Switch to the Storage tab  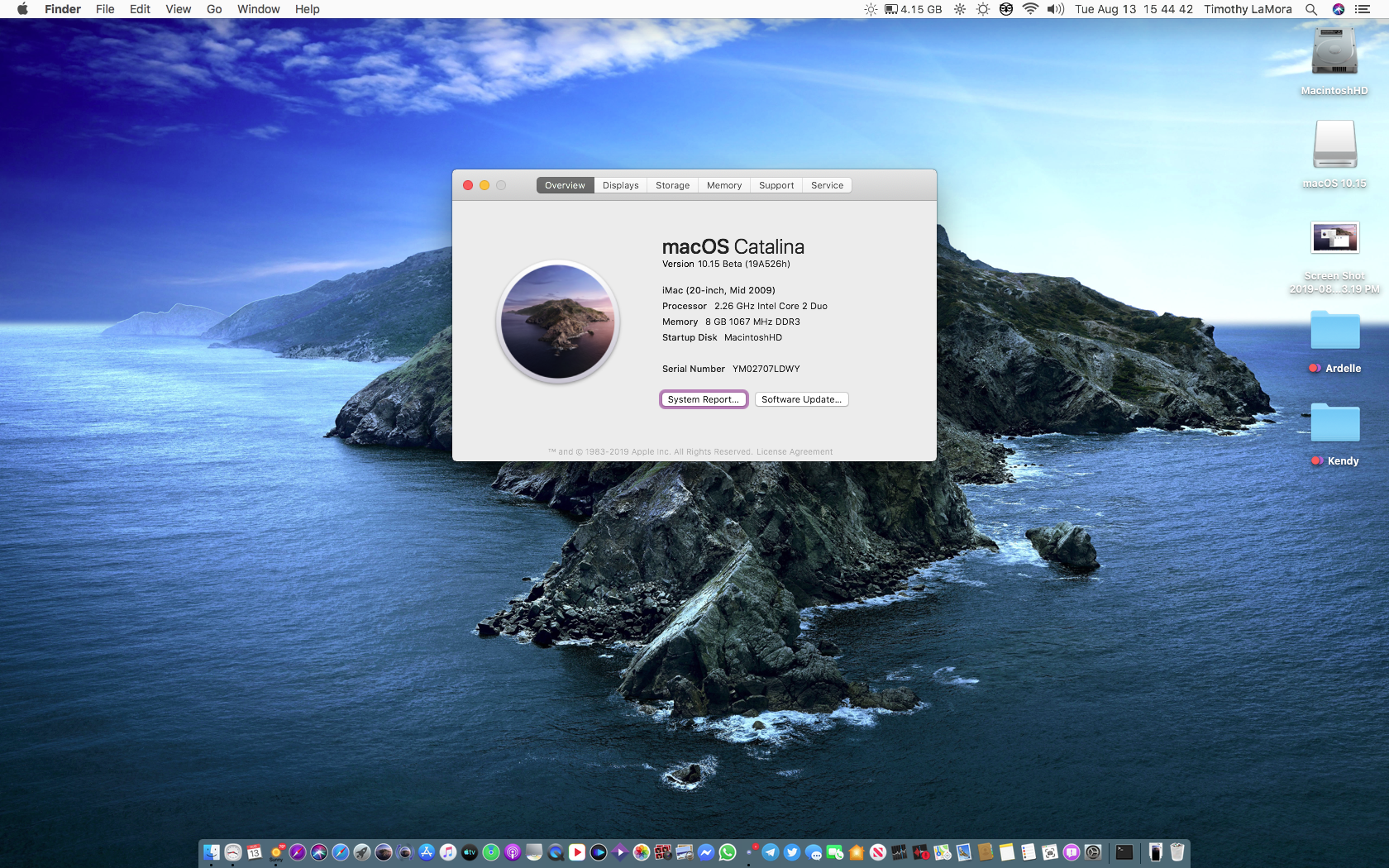tap(672, 185)
